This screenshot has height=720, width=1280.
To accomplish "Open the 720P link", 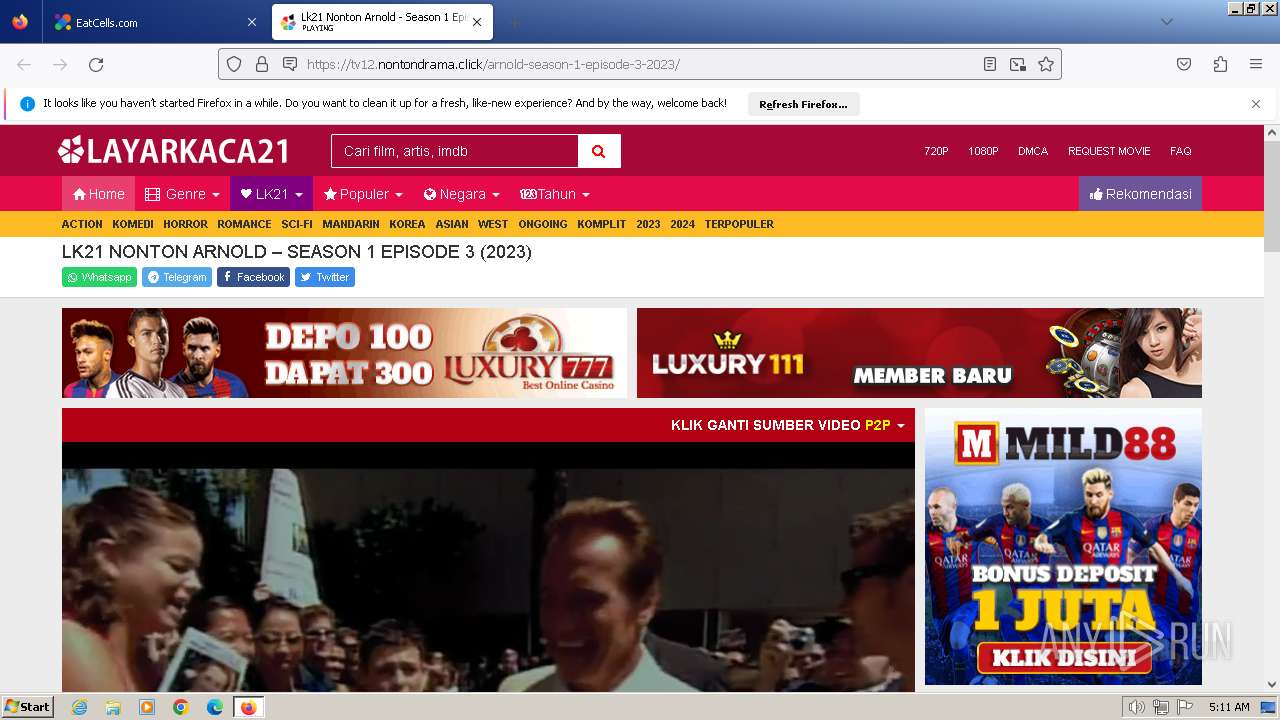I will pos(936,151).
